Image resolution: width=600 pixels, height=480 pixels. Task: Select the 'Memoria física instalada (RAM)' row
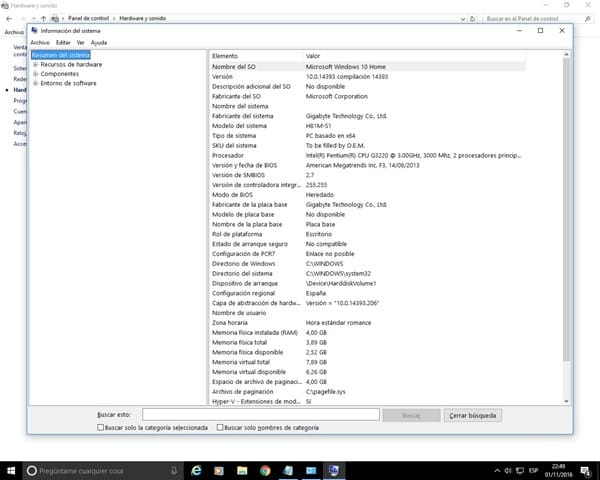(x=367, y=333)
